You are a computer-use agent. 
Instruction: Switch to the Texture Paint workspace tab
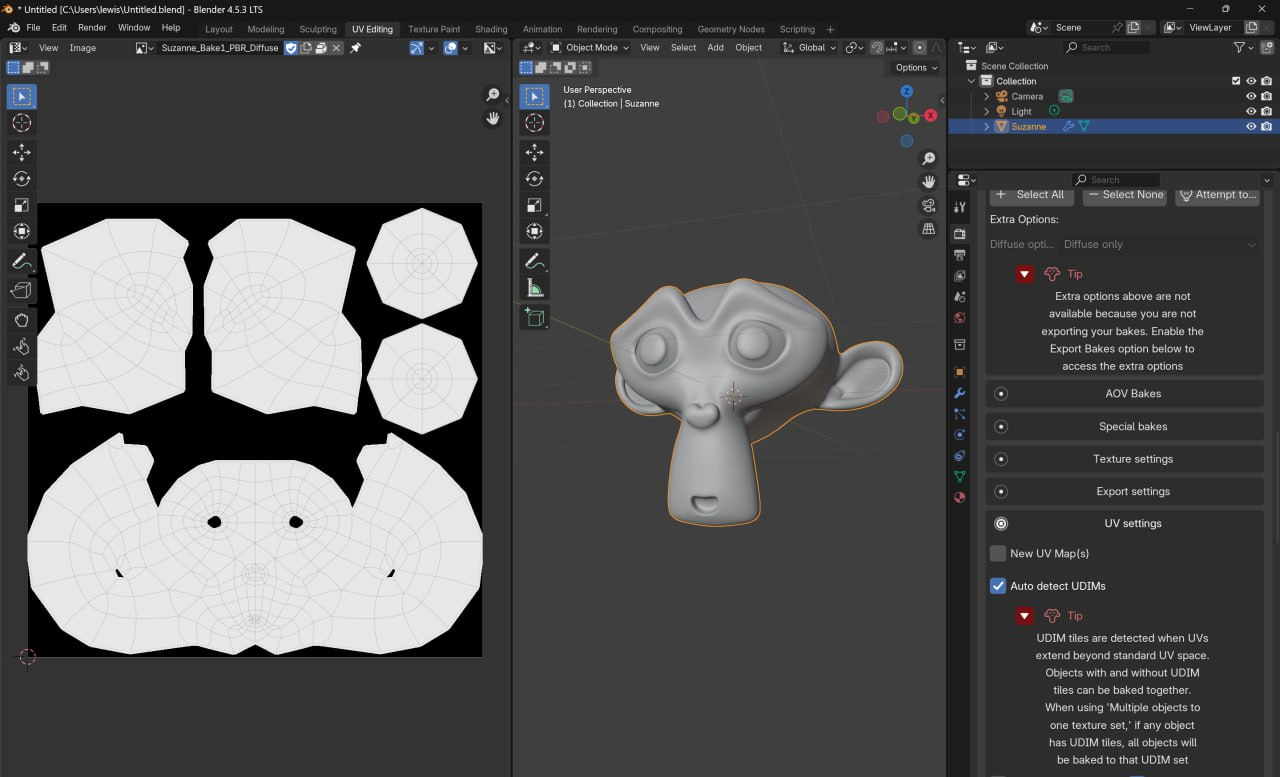click(x=434, y=29)
